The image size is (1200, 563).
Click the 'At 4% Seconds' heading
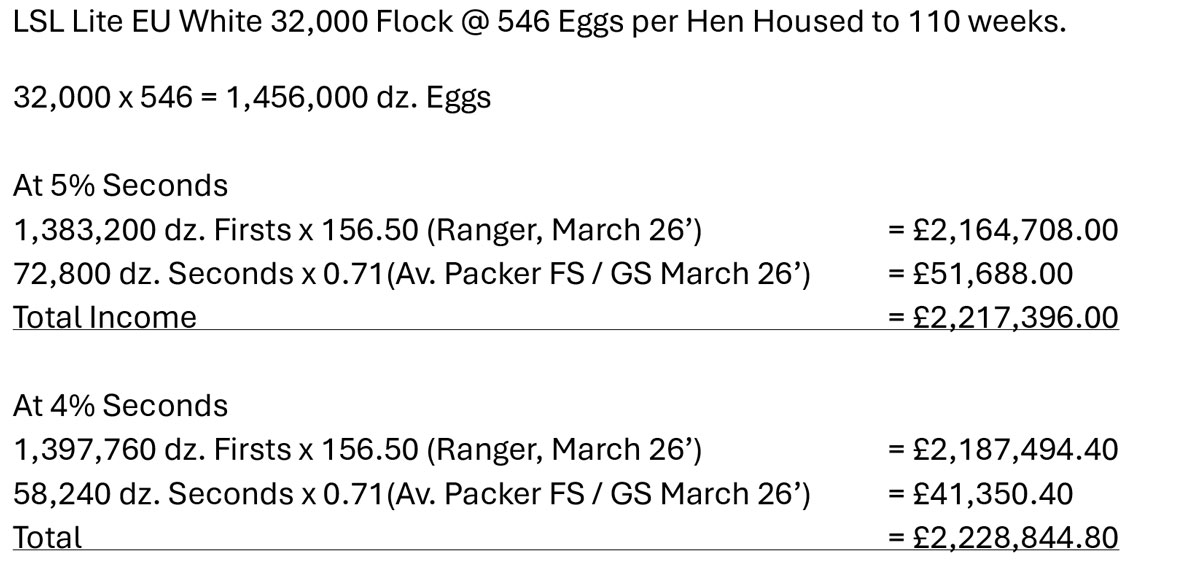click(120, 406)
